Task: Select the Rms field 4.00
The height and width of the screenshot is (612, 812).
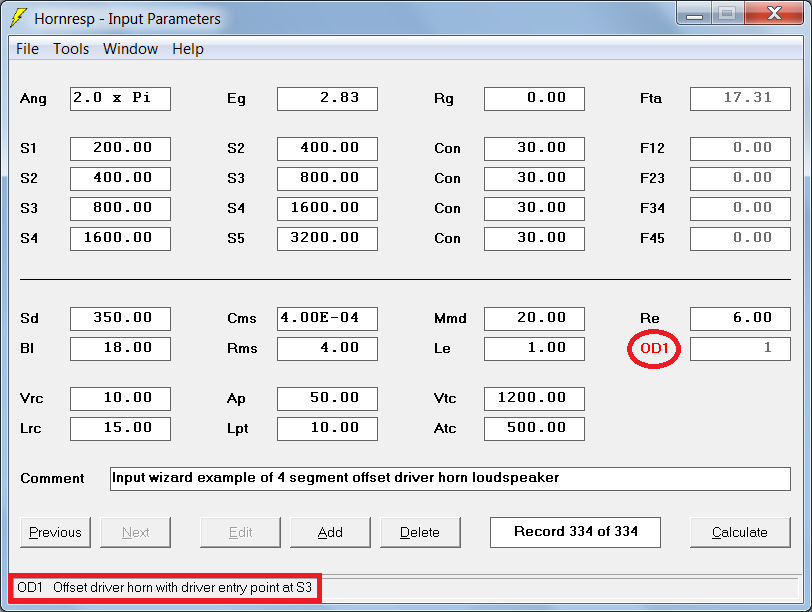Action: (x=327, y=348)
